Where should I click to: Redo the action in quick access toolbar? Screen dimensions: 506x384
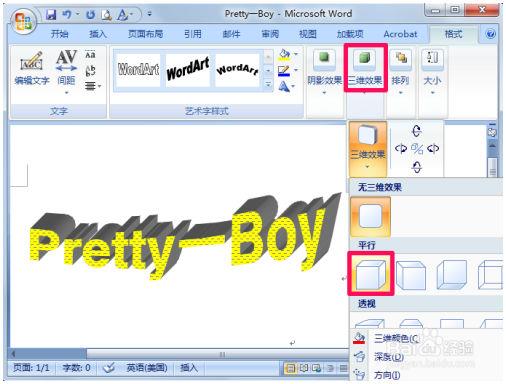click(x=90, y=14)
